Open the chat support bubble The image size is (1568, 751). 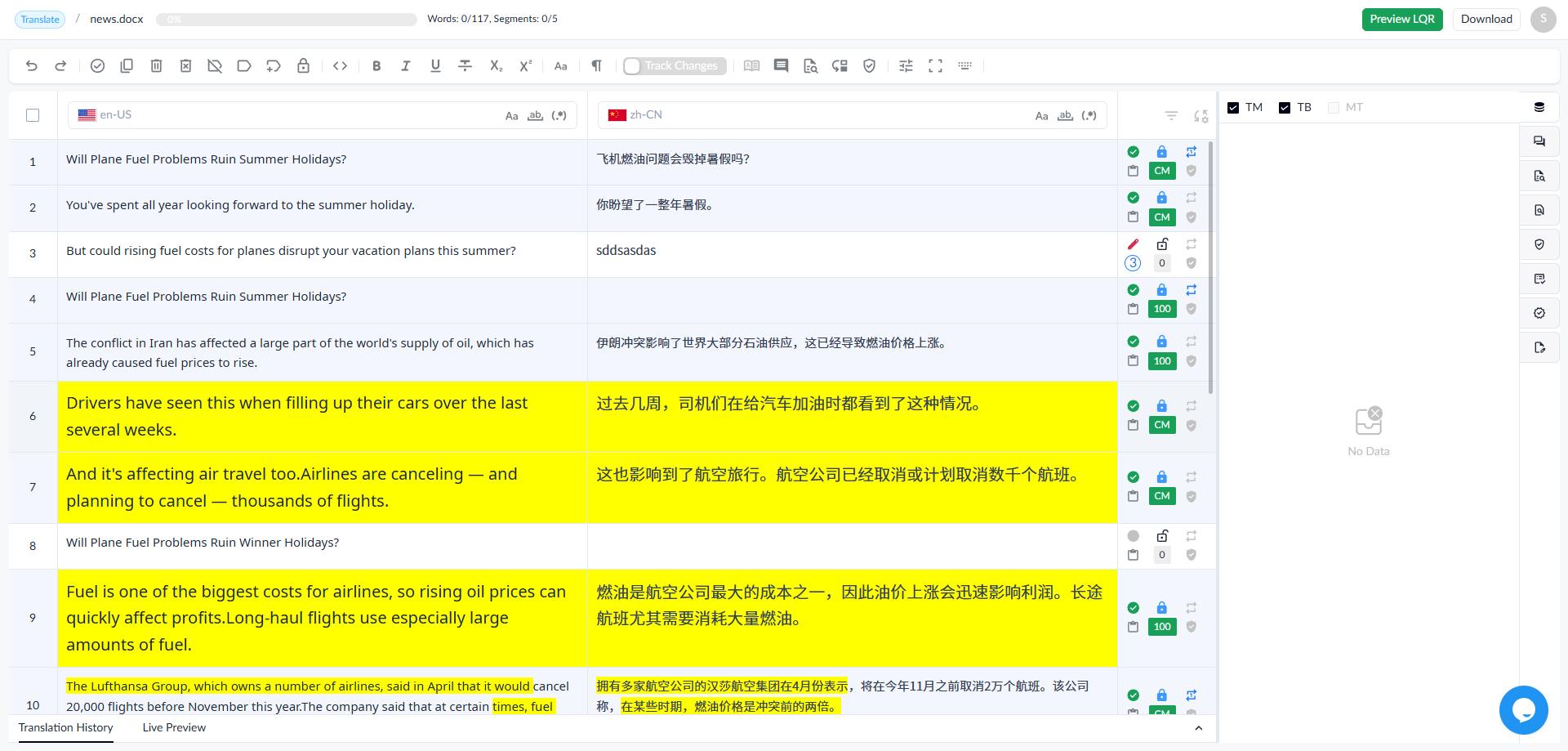click(1524, 710)
